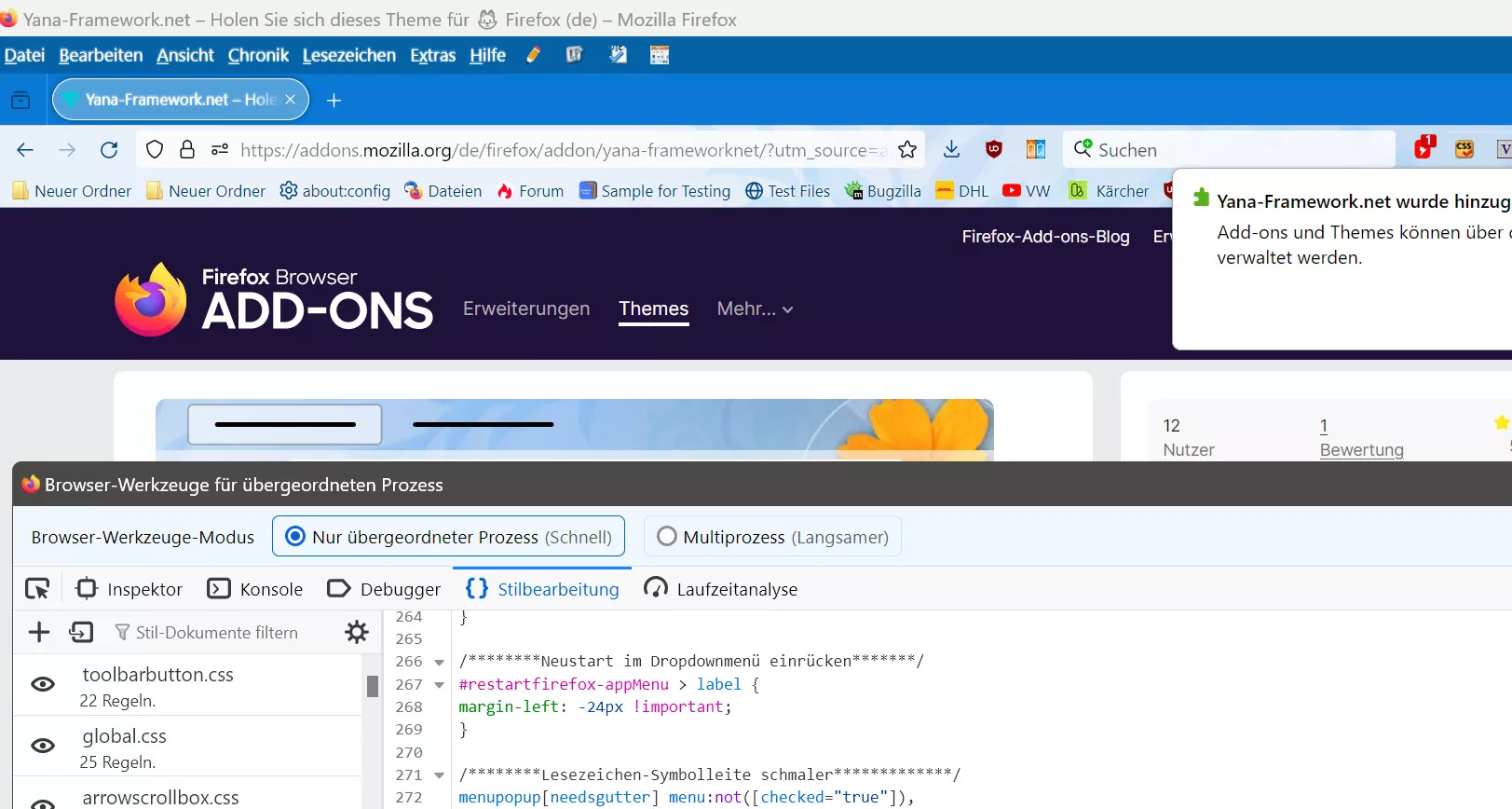Click the uBlock Origin shield icon

(994, 150)
